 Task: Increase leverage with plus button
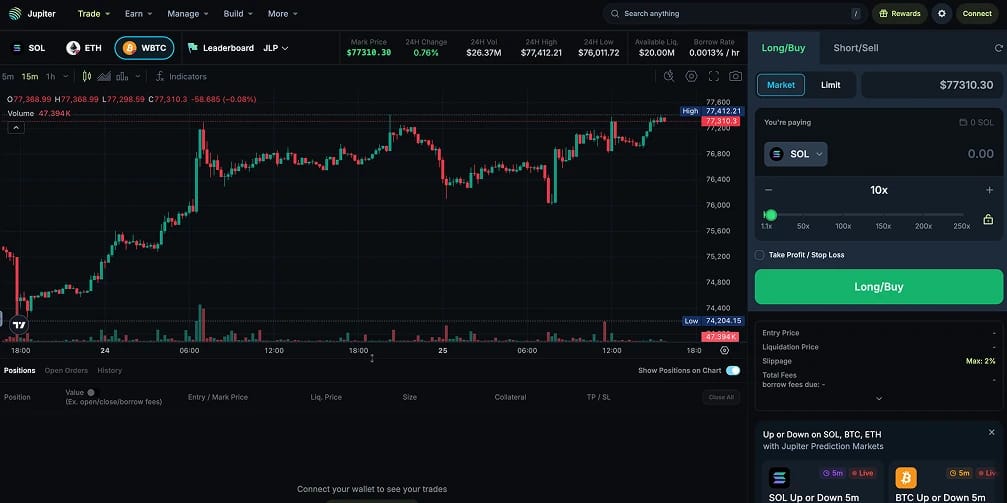click(989, 190)
